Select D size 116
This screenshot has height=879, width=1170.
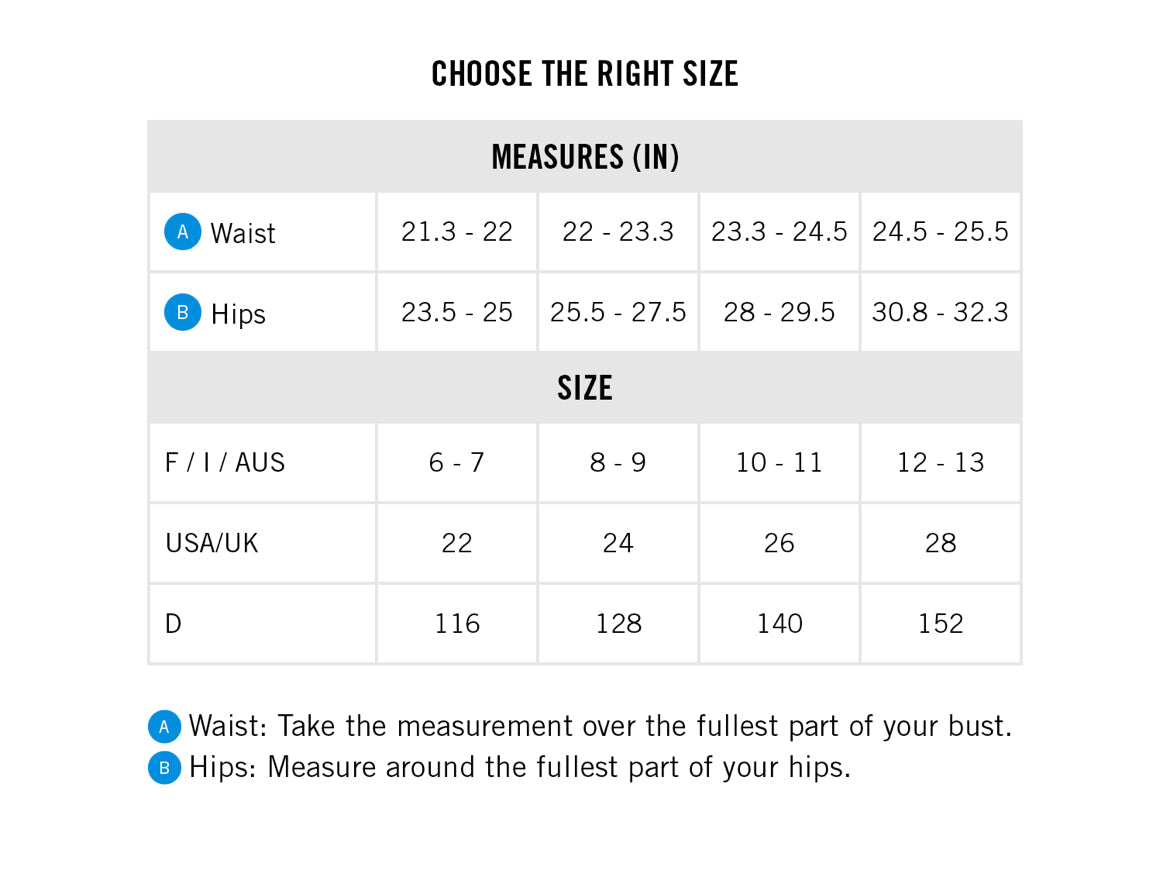[x=457, y=624]
